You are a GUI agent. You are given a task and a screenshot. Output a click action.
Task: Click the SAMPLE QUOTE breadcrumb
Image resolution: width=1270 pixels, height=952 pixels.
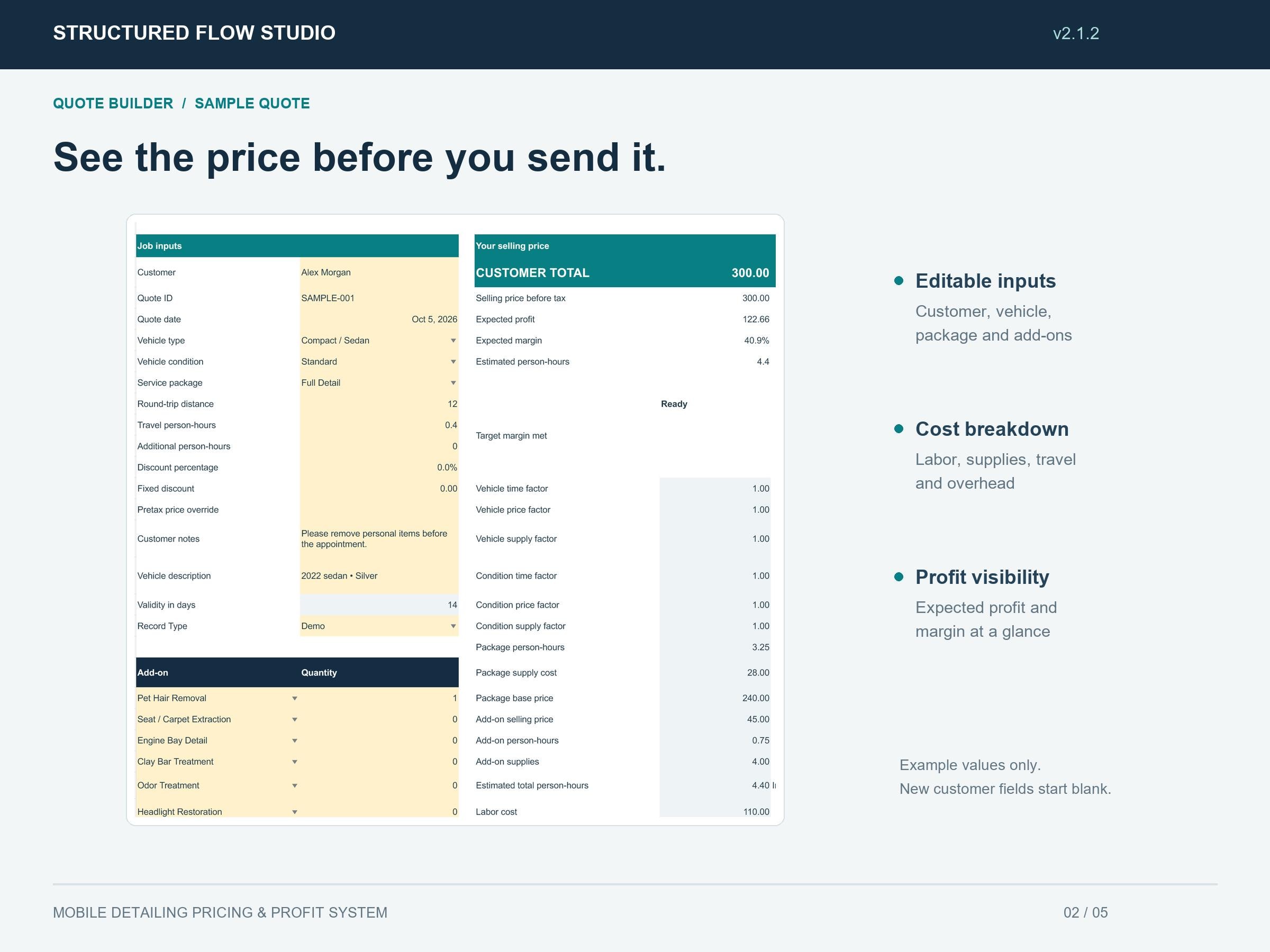click(x=252, y=104)
